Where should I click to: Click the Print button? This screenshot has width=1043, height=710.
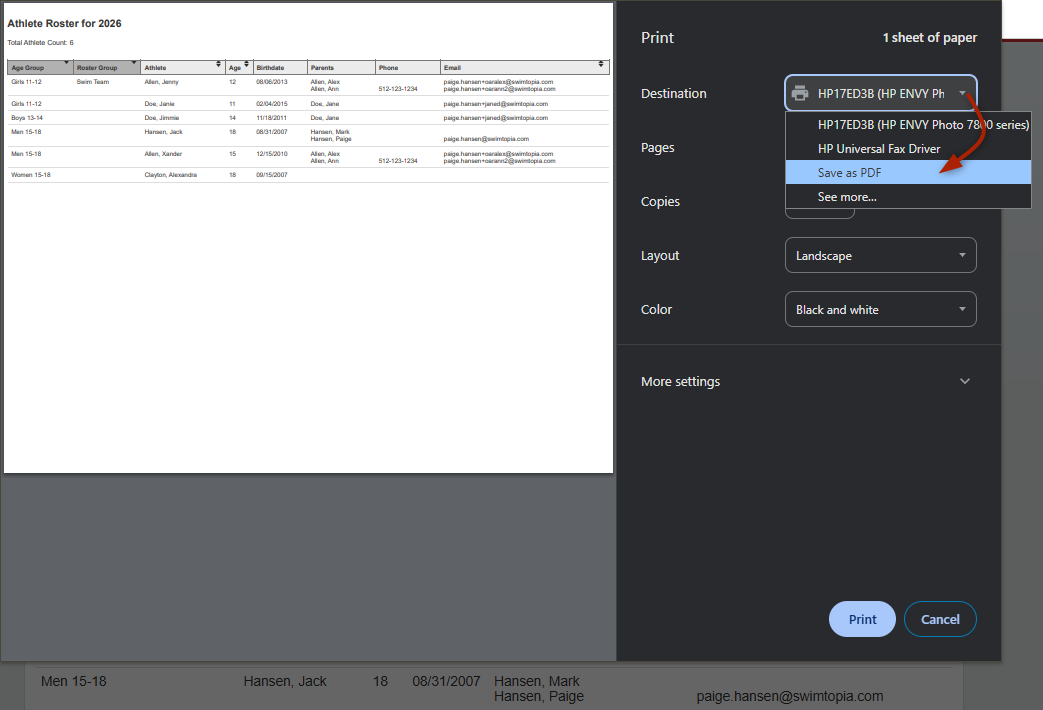862,619
